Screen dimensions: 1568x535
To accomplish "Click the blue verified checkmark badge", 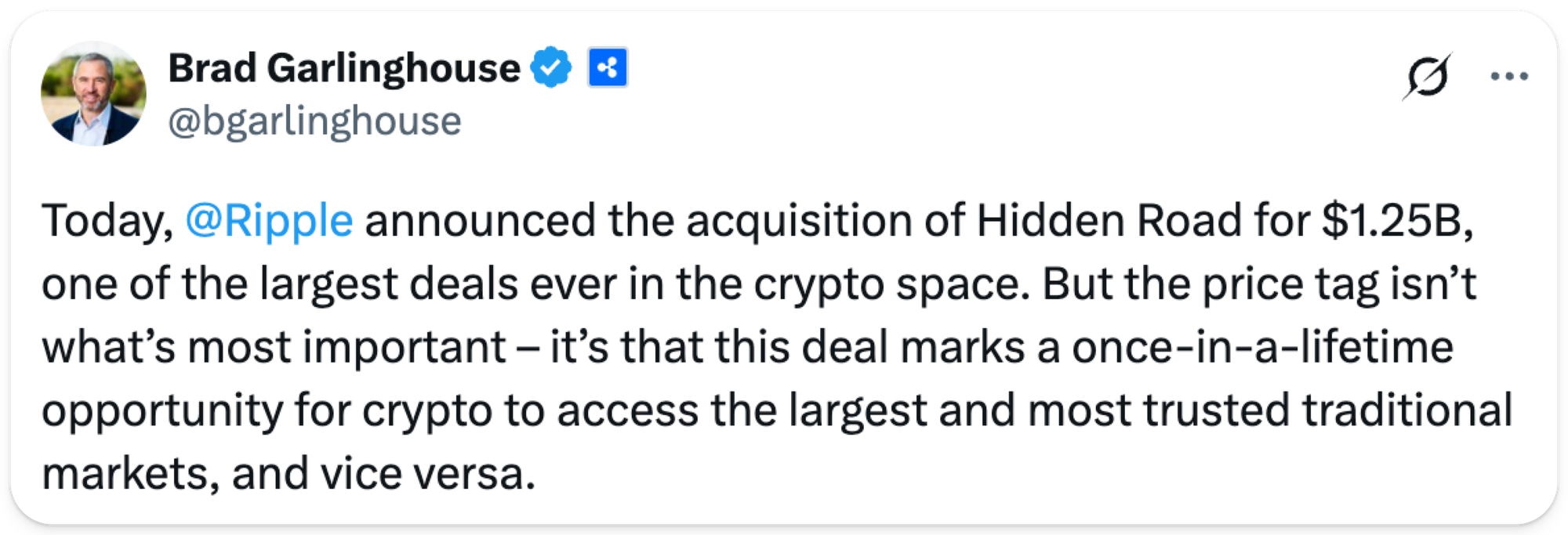I will [x=551, y=68].
